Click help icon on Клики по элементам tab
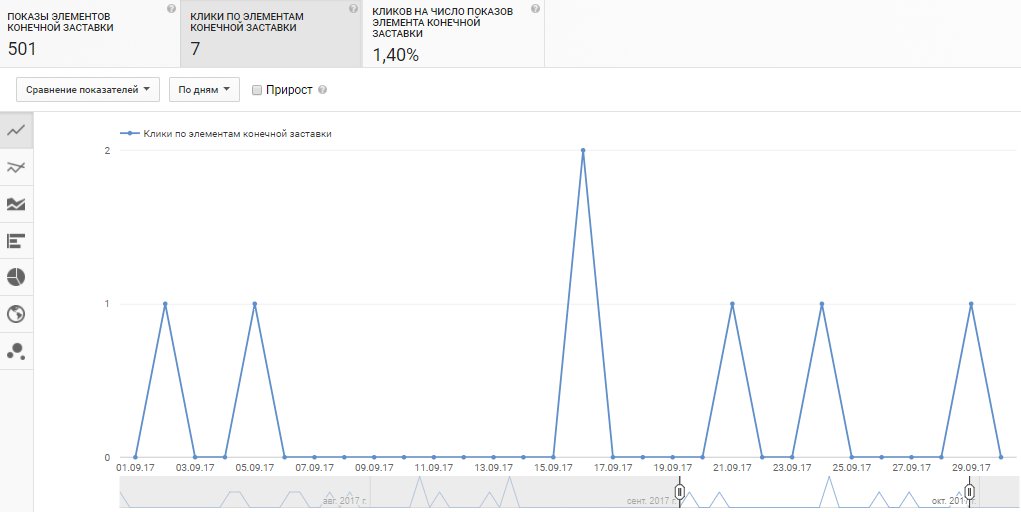The image size is (1021, 512). click(353, 9)
